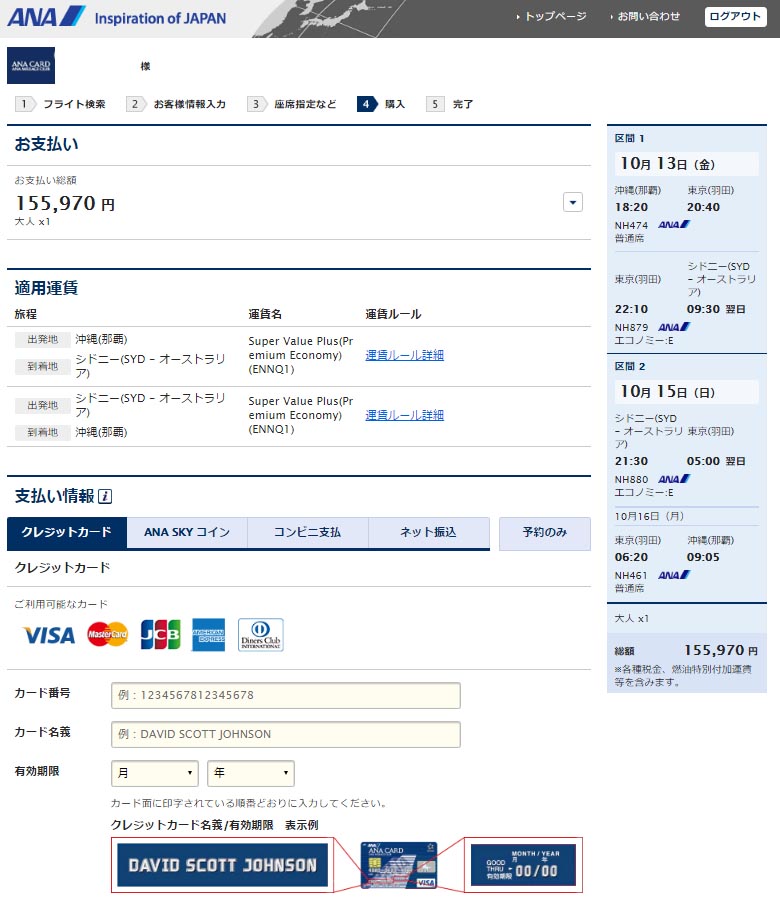Select the VISA card logo
The width and height of the screenshot is (780, 908).
pos(48,635)
